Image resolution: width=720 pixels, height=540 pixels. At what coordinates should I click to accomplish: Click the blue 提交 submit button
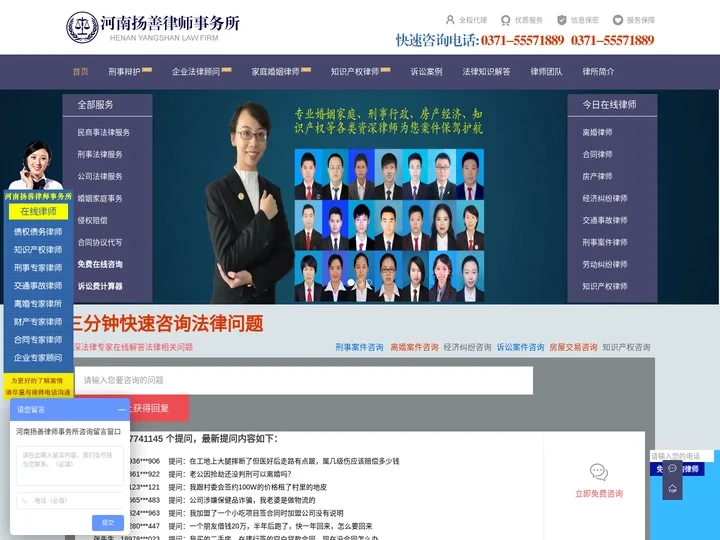108,523
